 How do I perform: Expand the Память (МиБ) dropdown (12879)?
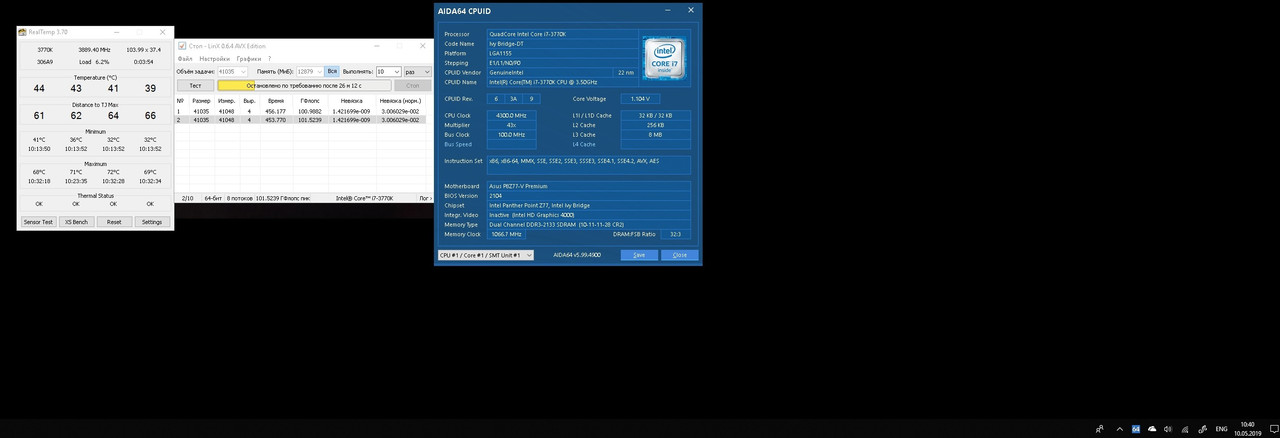320,72
